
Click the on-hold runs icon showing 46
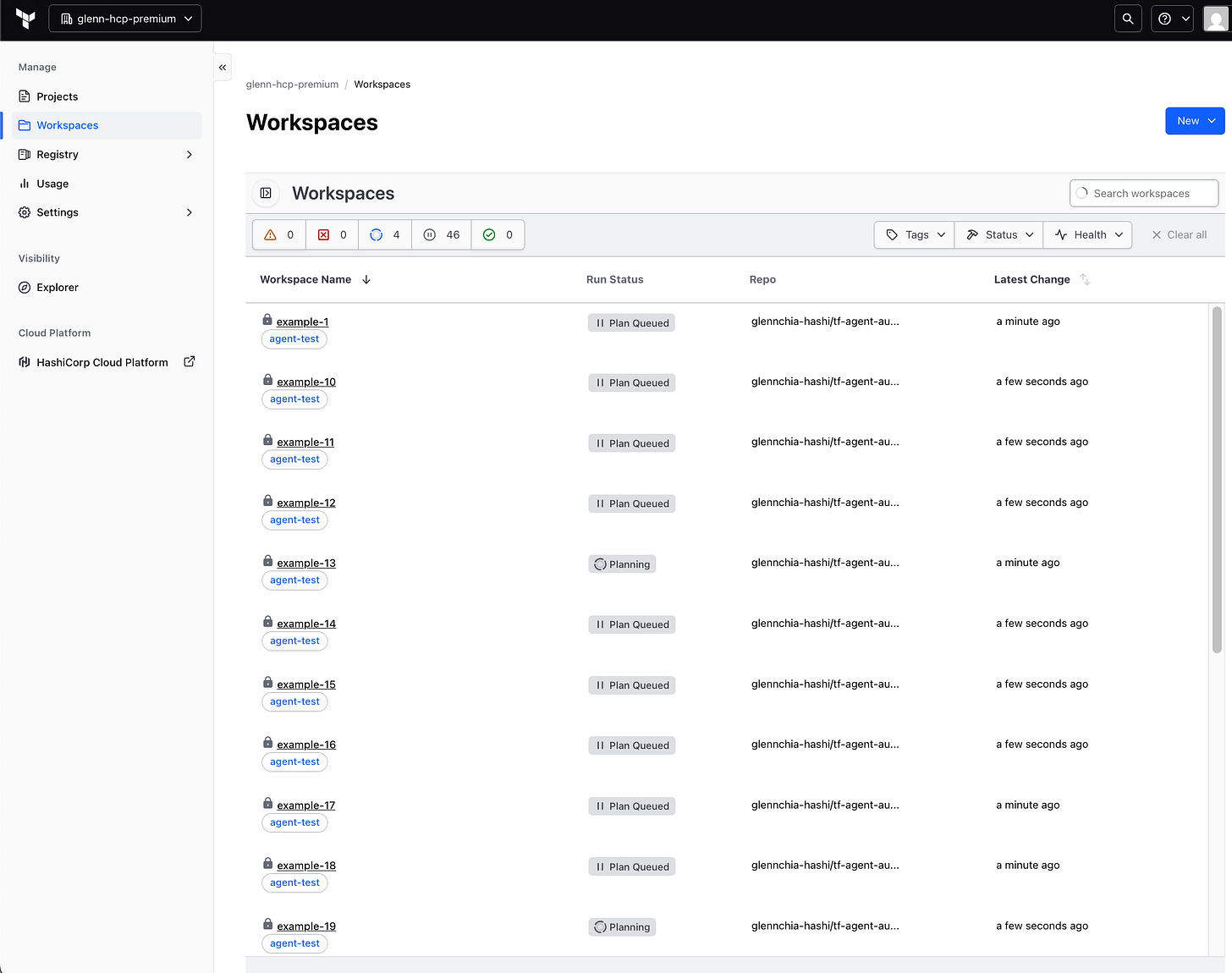[430, 234]
